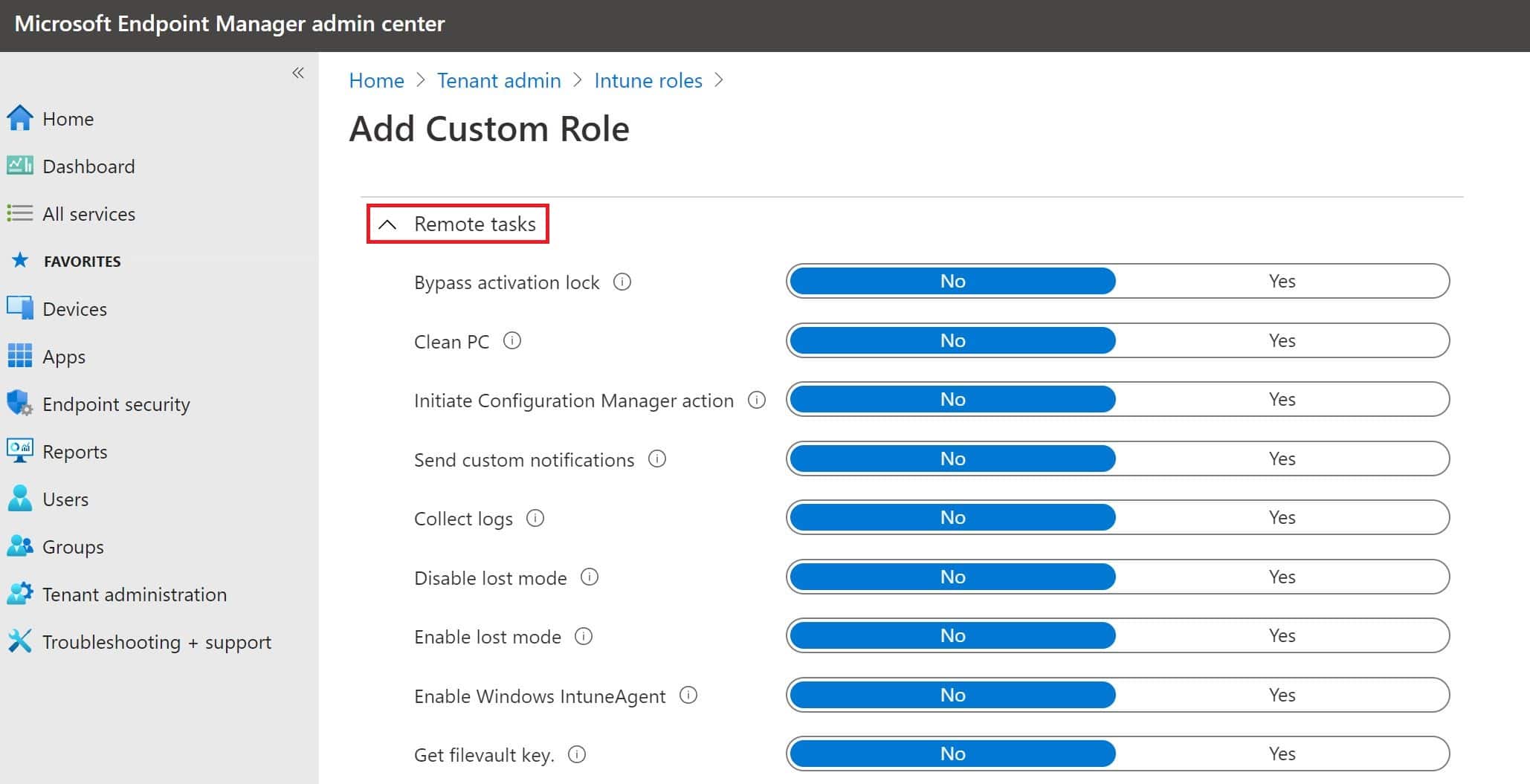Select the Apps icon in the sidebar
Screen dimensions: 1530x784
[x=63, y=356]
